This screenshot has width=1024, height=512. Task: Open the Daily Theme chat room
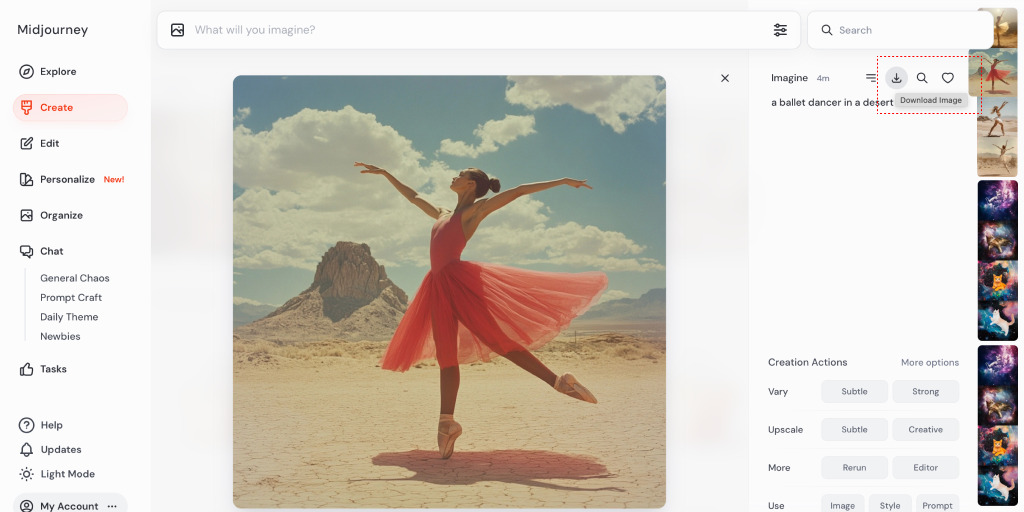pyautogui.click(x=69, y=317)
